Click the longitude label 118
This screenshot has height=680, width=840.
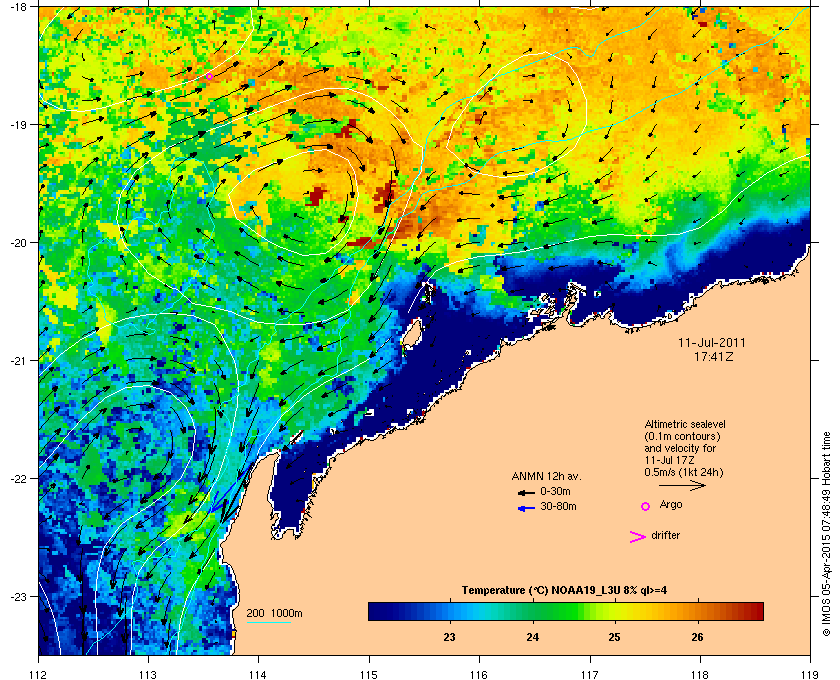700,674
